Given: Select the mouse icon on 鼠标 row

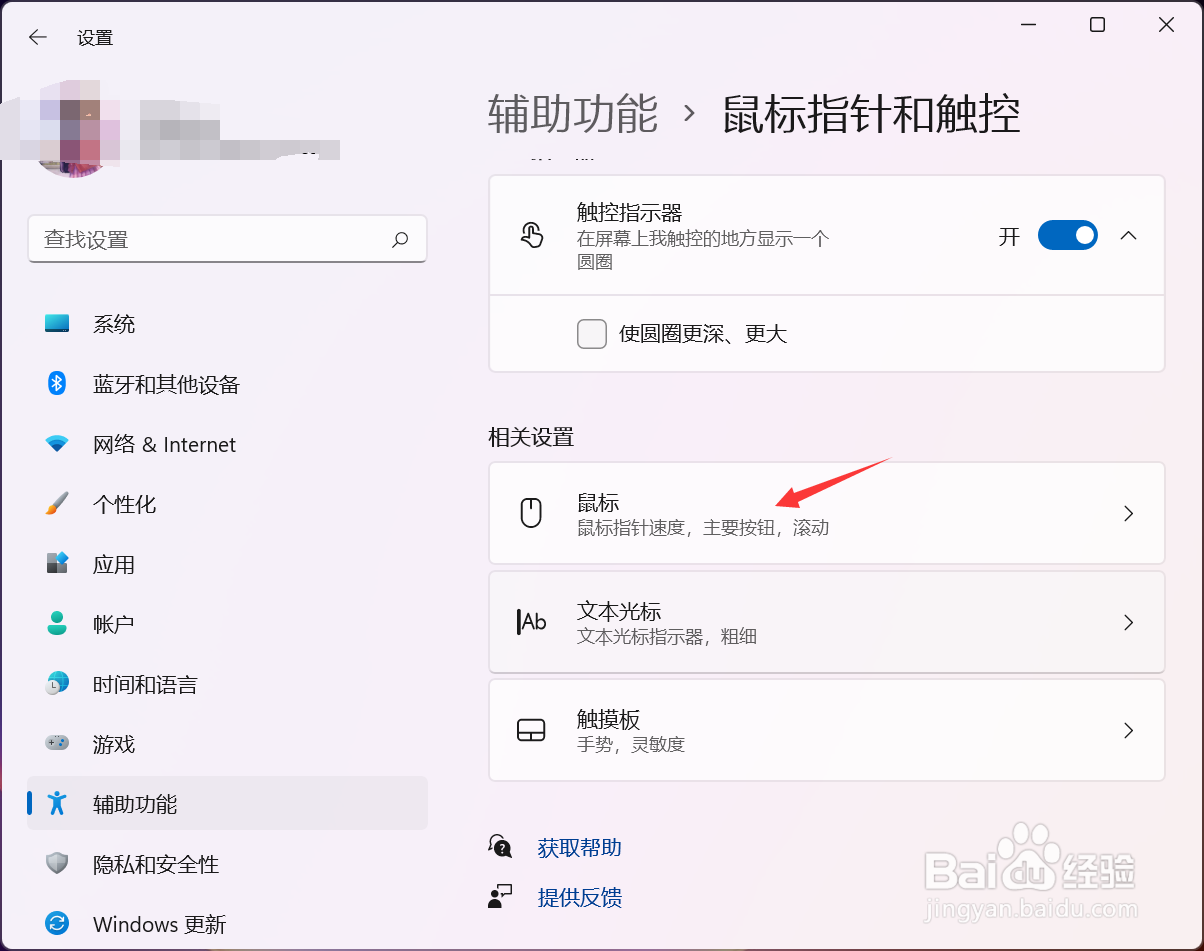Looking at the screenshot, I should pos(531,513).
